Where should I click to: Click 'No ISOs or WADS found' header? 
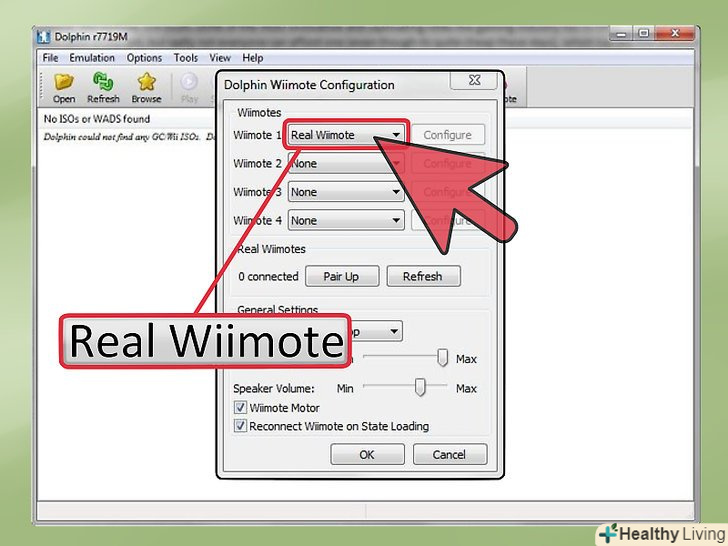(97, 119)
